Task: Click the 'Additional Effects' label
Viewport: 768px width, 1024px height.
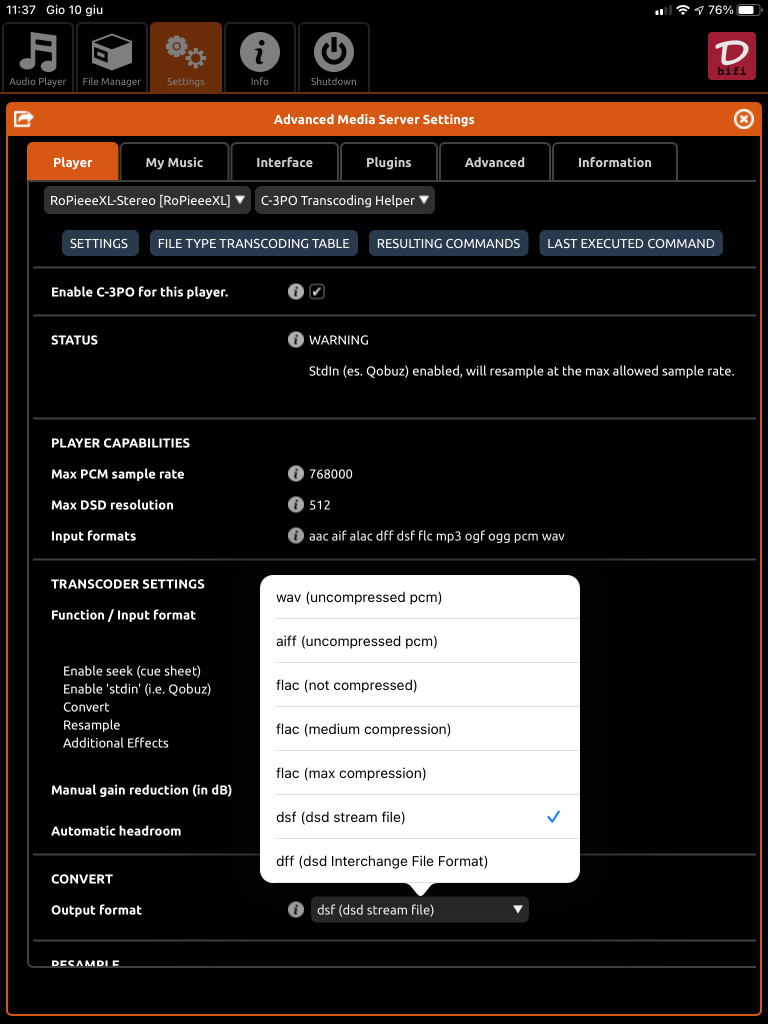Action: [x=116, y=743]
